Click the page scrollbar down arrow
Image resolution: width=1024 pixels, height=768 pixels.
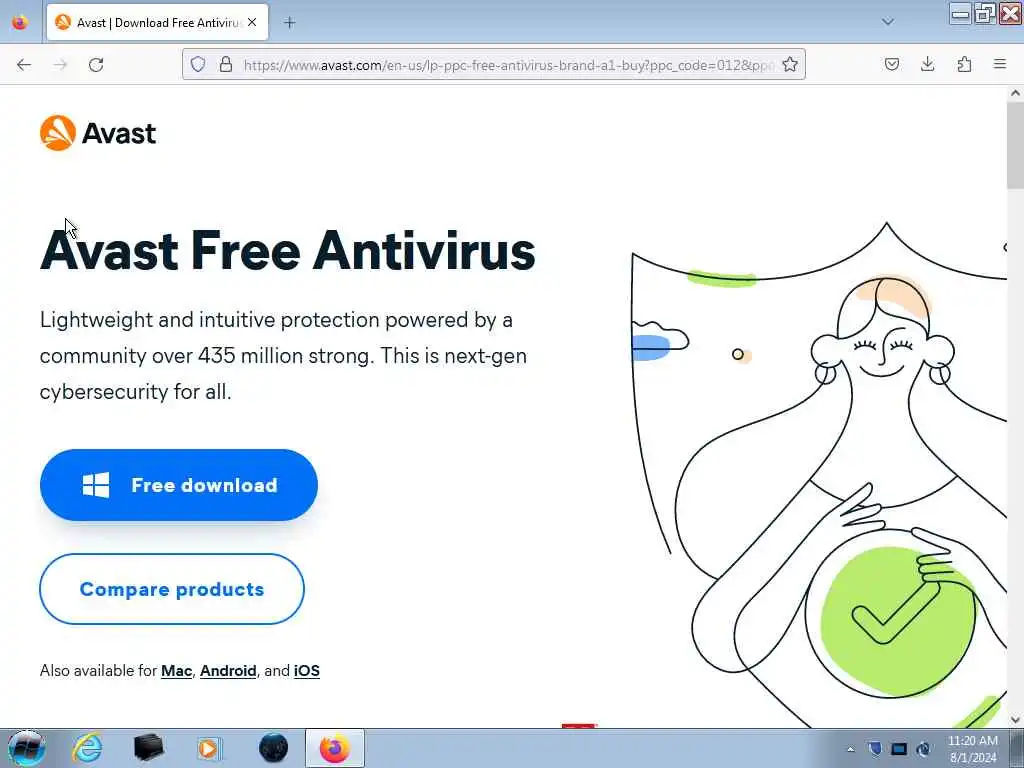click(x=1015, y=719)
